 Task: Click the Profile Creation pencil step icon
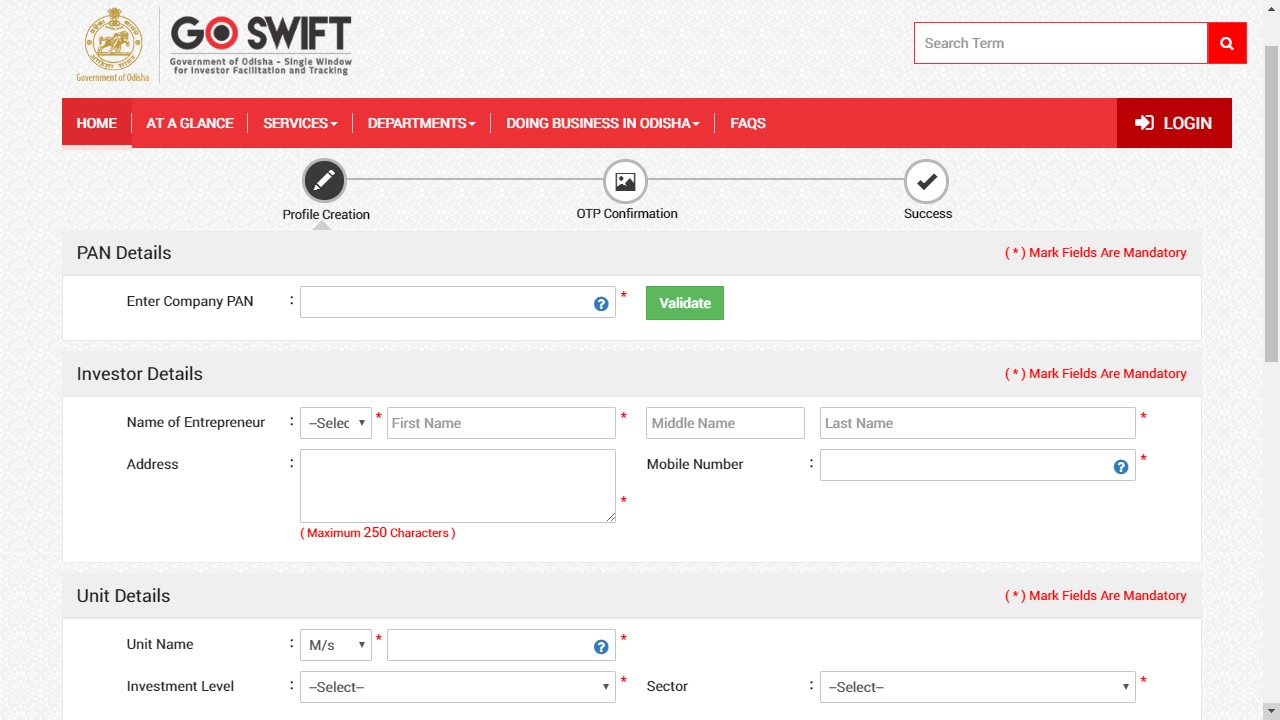324,181
